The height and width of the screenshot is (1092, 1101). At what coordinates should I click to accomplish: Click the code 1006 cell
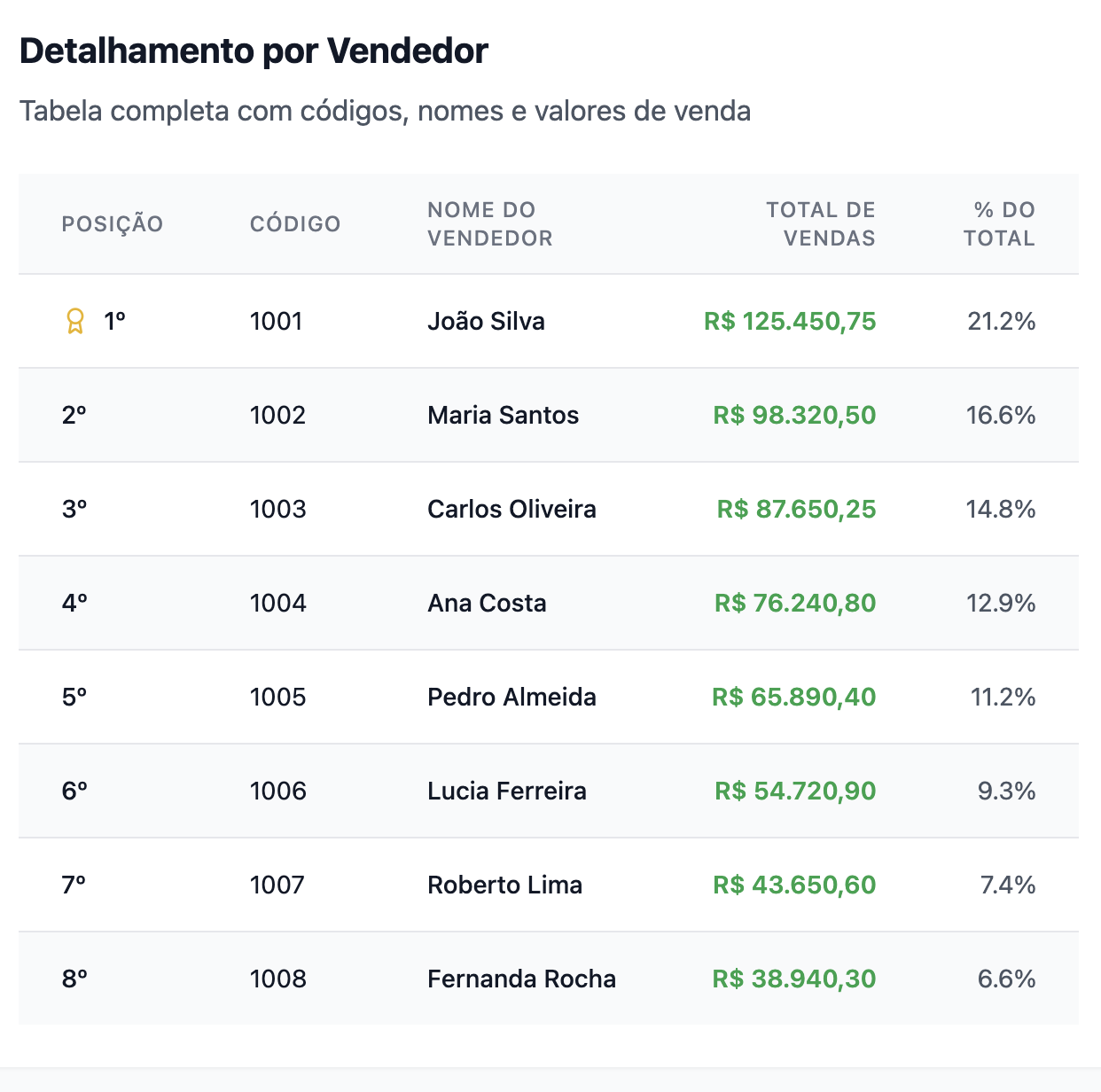pyautogui.click(x=277, y=791)
